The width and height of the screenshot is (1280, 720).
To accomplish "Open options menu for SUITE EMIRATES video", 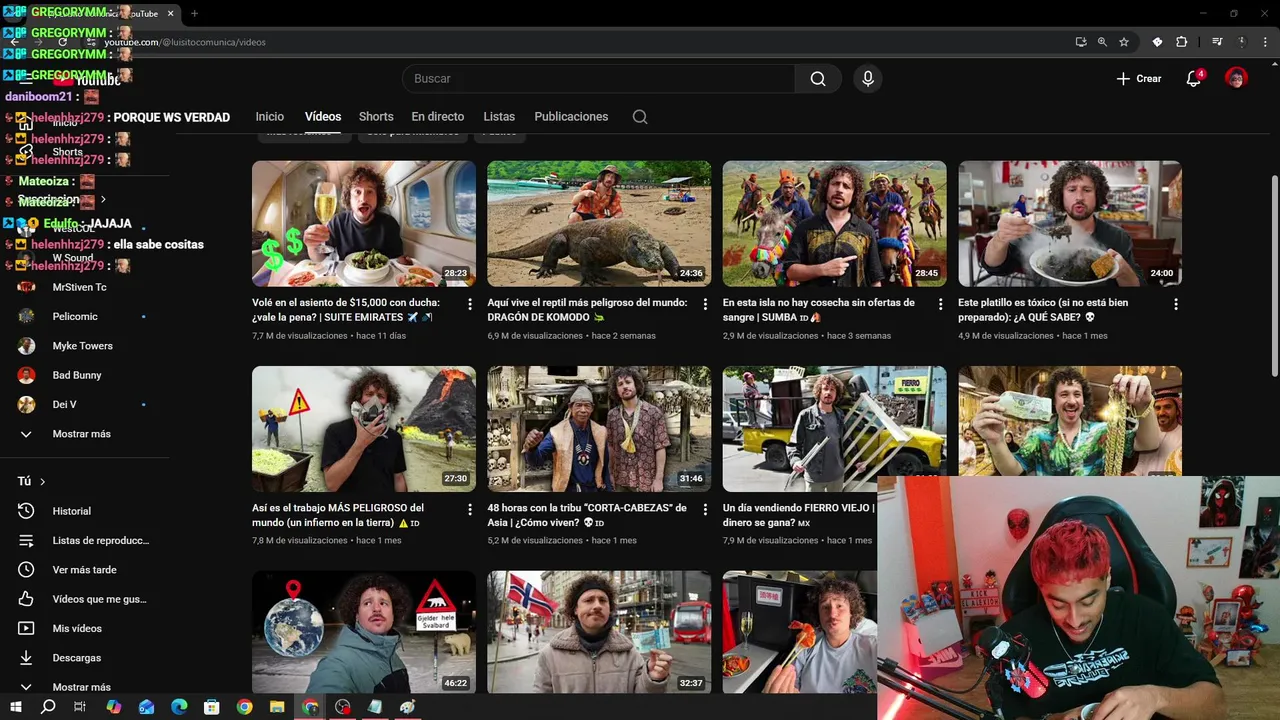I will click(x=470, y=304).
